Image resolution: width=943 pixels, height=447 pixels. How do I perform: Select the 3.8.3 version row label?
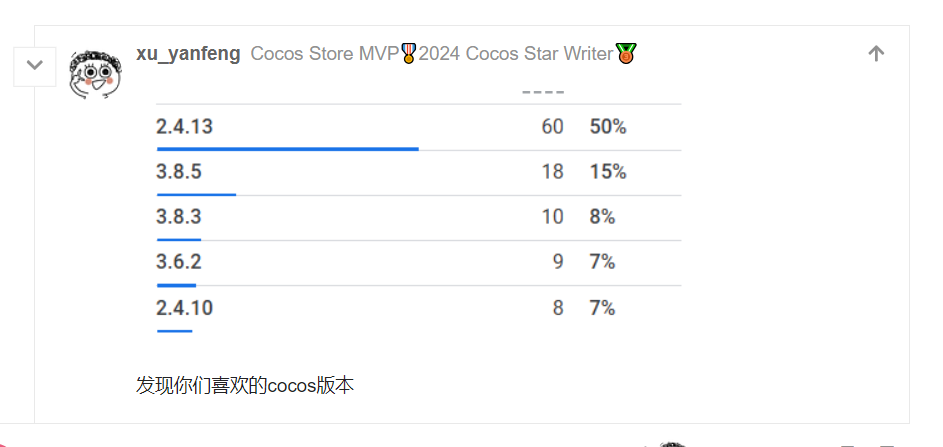point(179,217)
